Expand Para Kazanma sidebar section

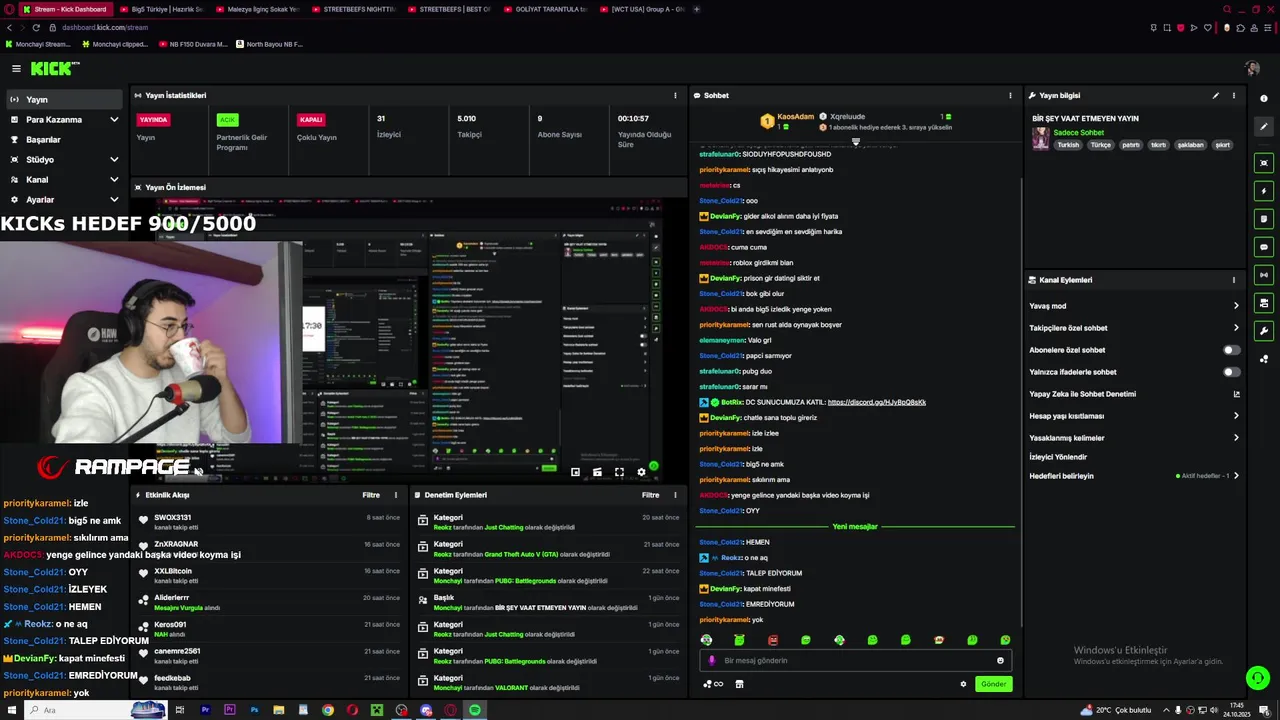(114, 120)
